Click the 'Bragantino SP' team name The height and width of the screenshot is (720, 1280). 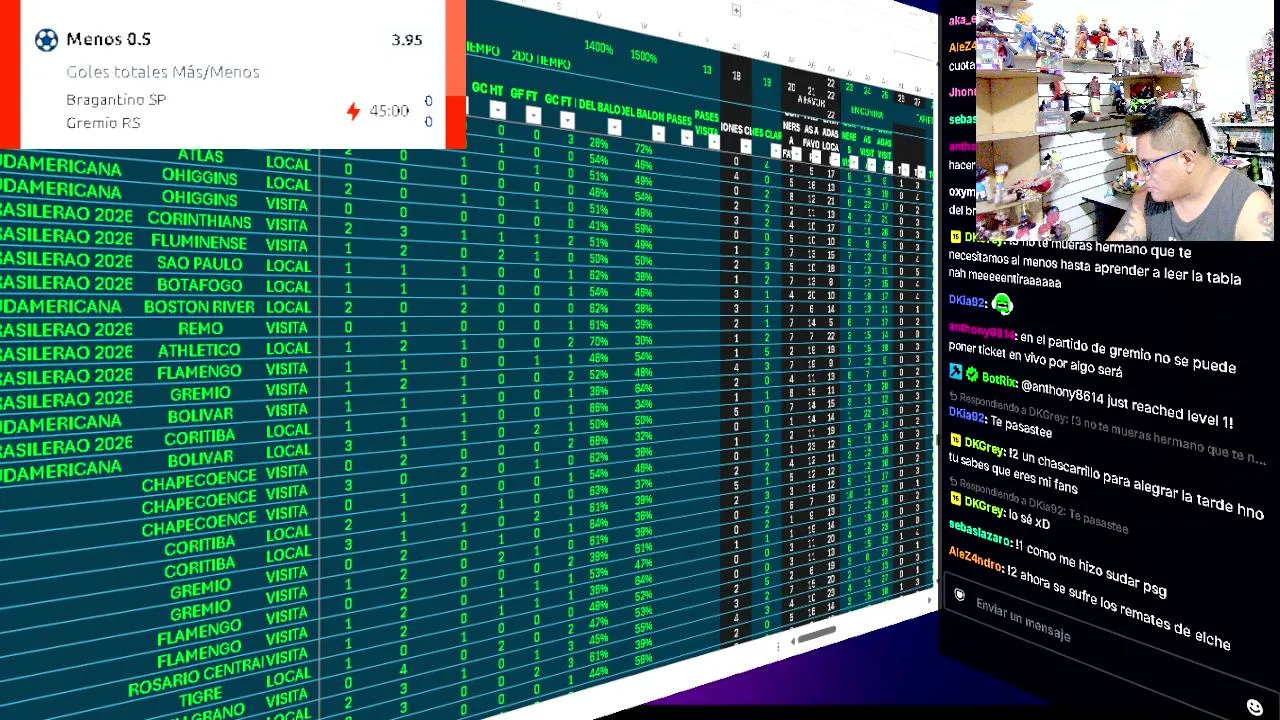pyautogui.click(x=116, y=100)
